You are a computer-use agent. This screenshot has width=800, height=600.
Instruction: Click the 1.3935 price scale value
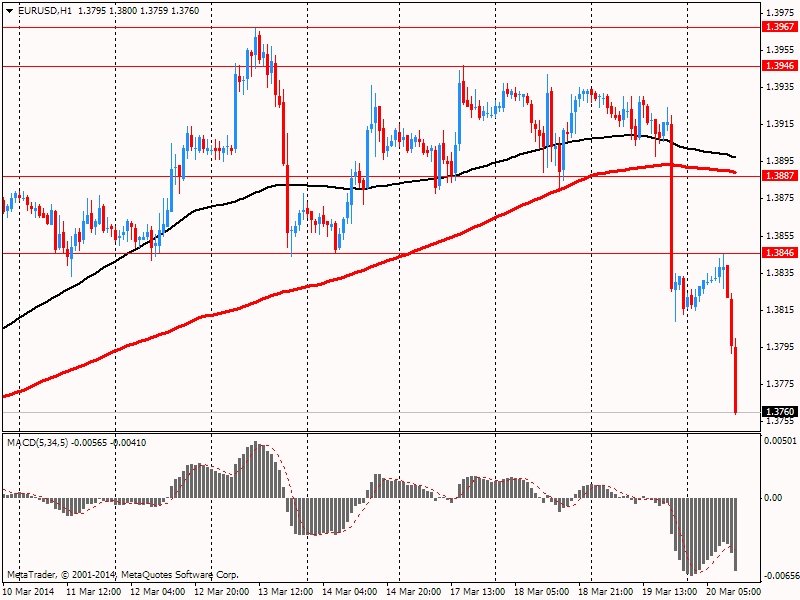click(780, 87)
